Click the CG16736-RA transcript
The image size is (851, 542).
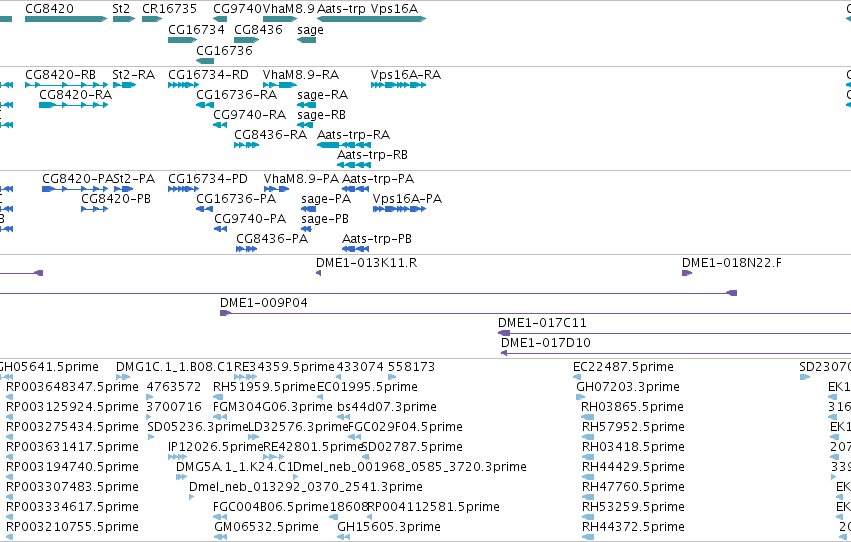tap(205, 105)
